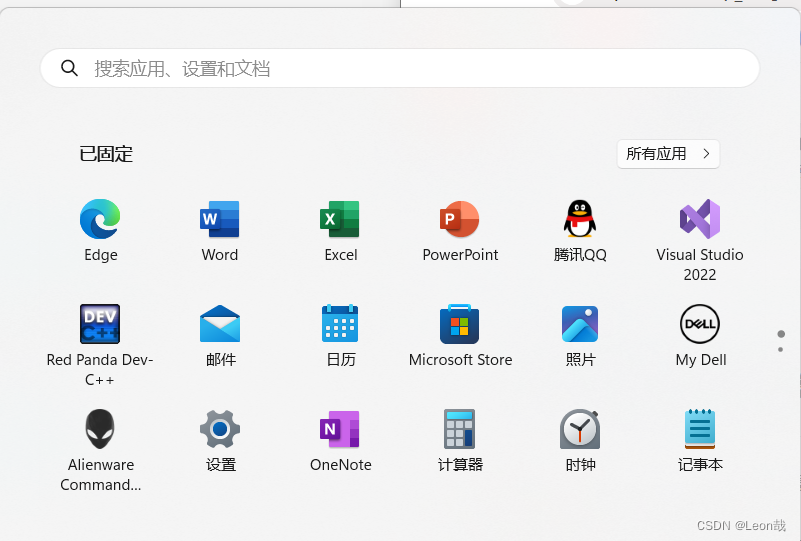Open the 日历 calendar app
Image resolution: width=801 pixels, height=541 pixels.
point(340,324)
